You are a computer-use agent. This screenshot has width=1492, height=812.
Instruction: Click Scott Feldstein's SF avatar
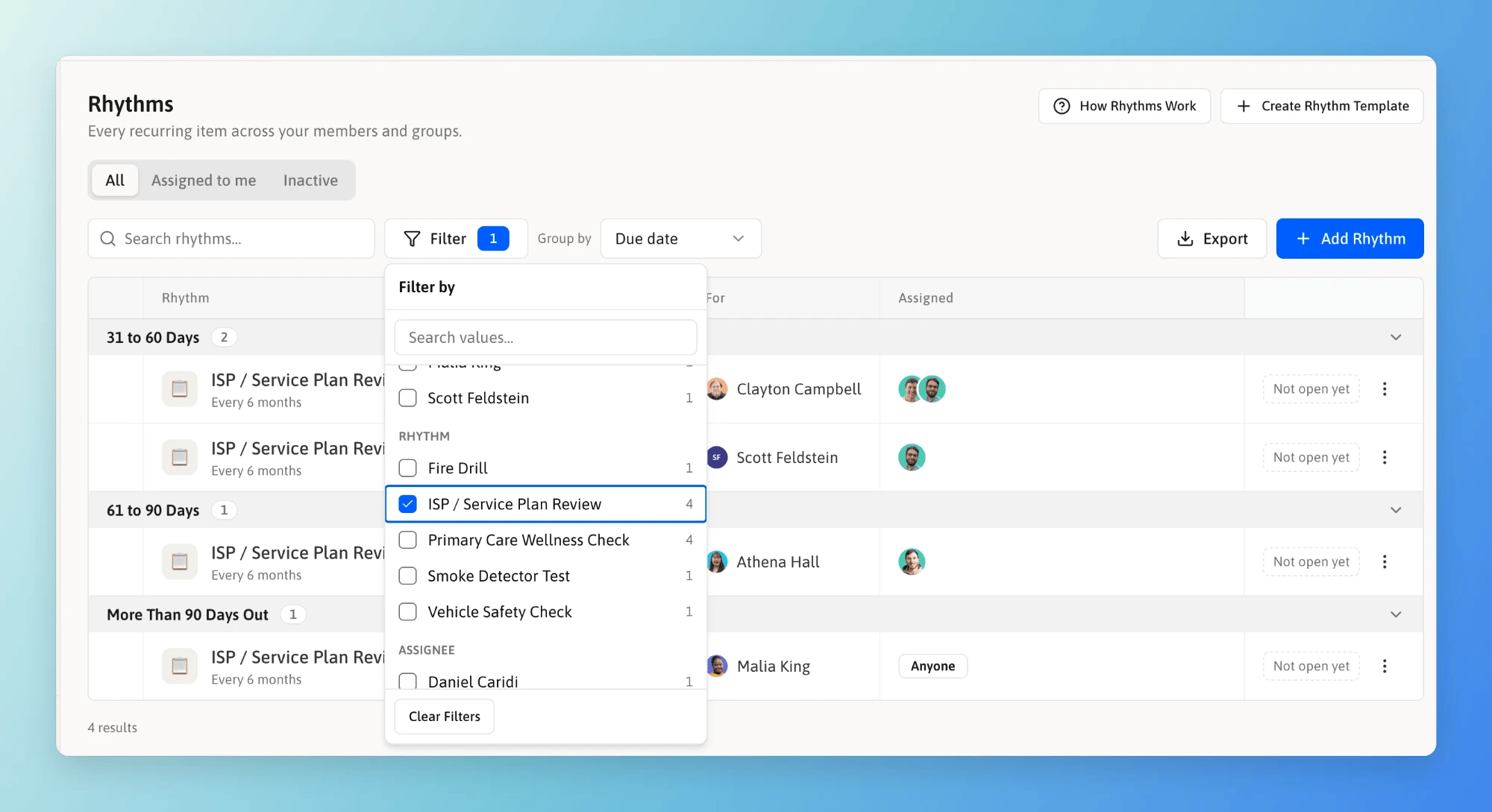coord(717,457)
